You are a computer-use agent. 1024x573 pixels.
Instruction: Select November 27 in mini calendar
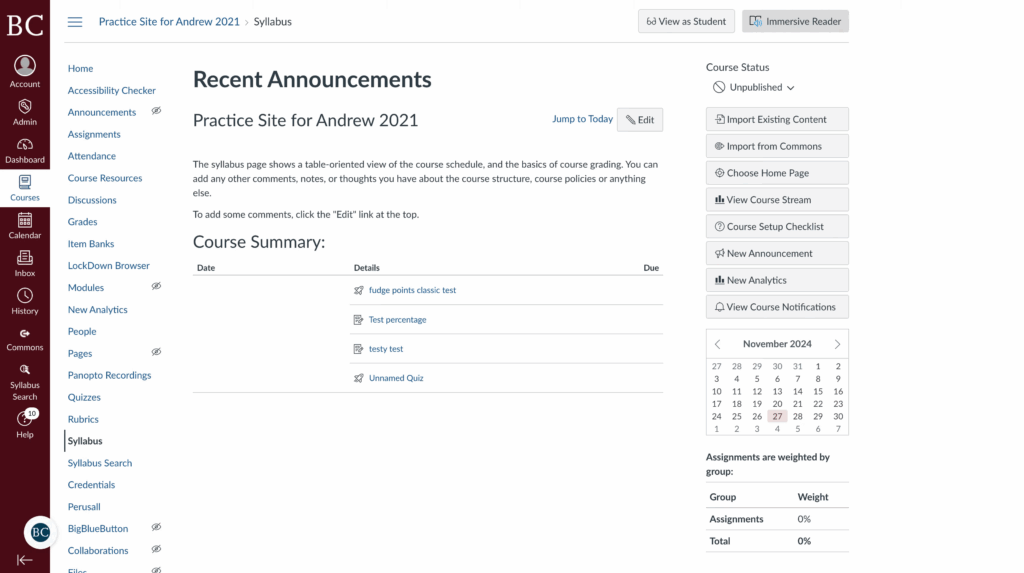[777, 416]
